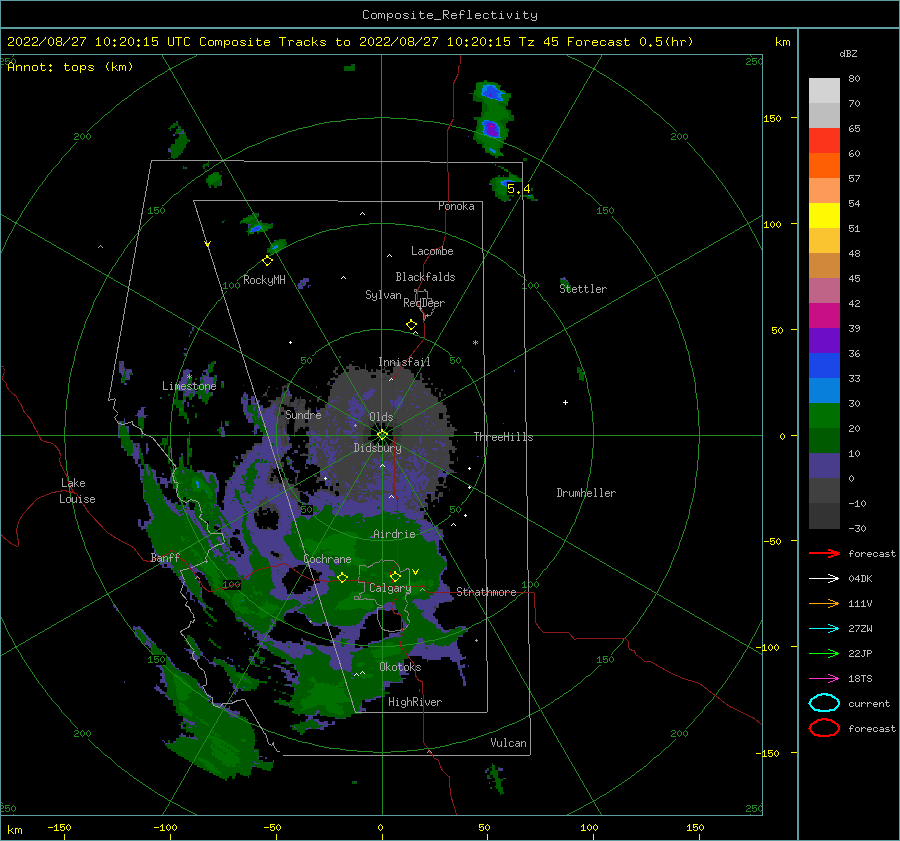Click the Composite_Reflectivity title

pos(450,14)
